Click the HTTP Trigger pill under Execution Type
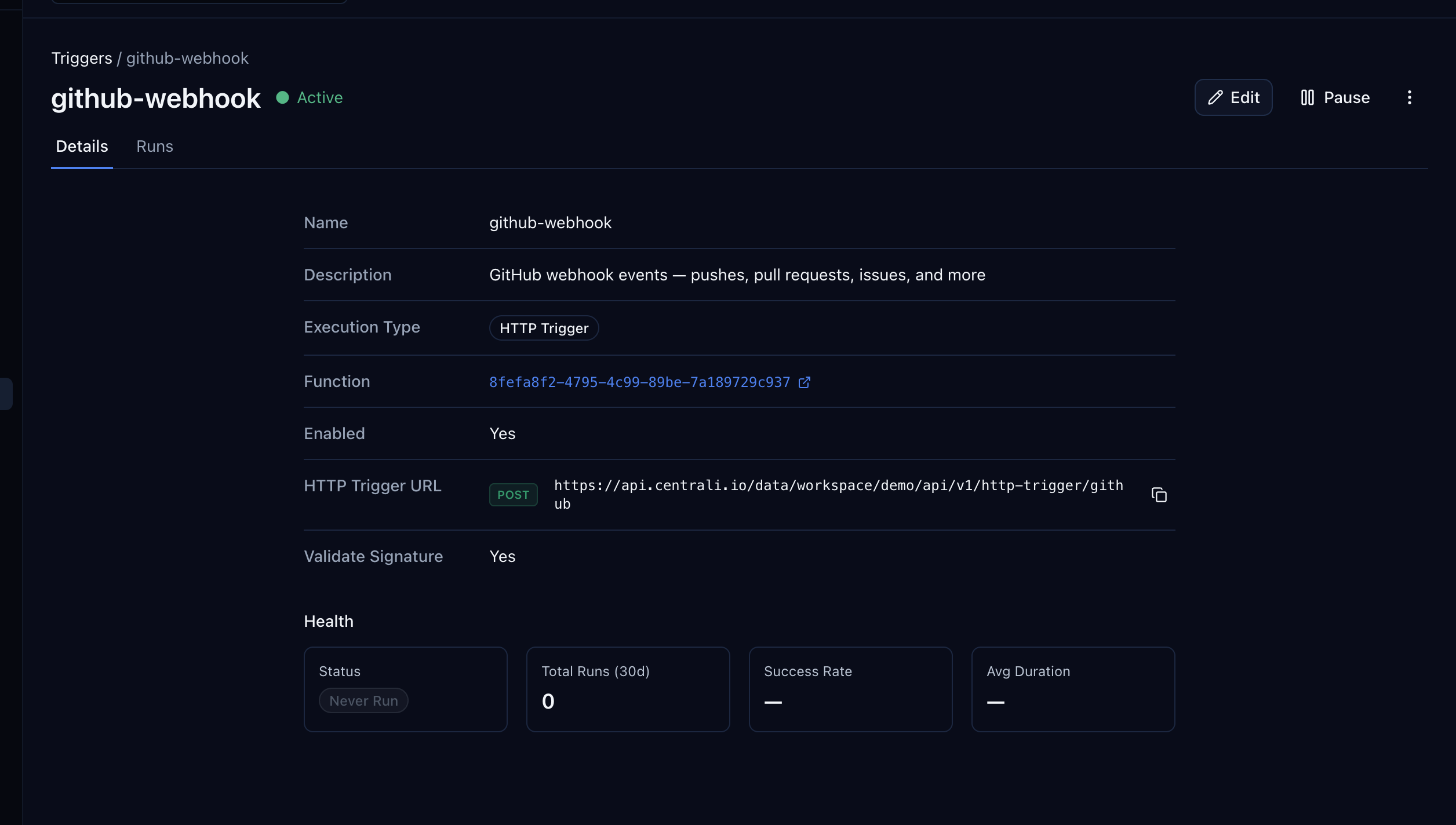1456x825 pixels. coord(544,328)
